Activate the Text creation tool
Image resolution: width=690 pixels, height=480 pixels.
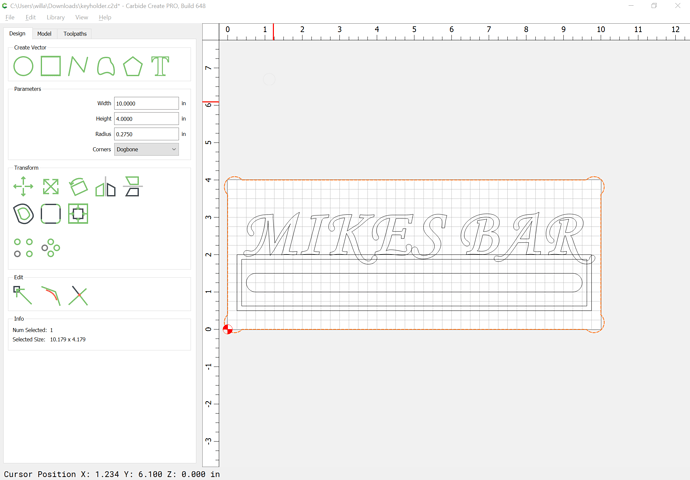(x=160, y=67)
